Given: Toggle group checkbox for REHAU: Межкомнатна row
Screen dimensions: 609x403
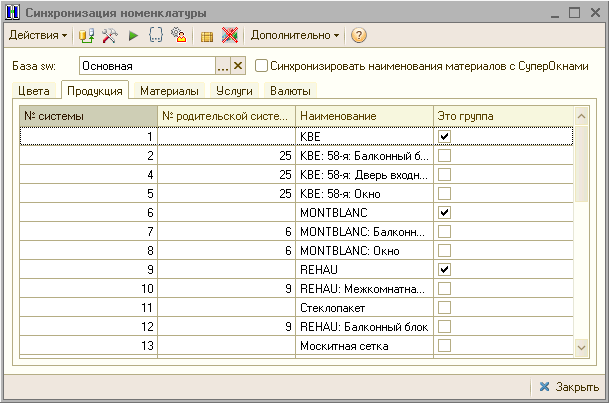Looking at the screenshot, I should [x=444, y=289].
